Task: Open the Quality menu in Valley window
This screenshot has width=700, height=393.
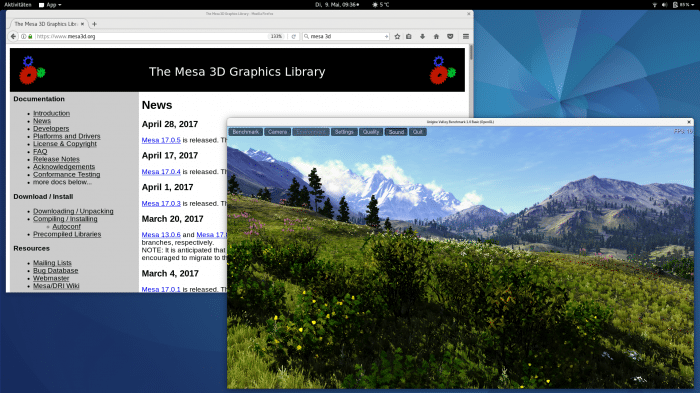Action: (371, 132)
